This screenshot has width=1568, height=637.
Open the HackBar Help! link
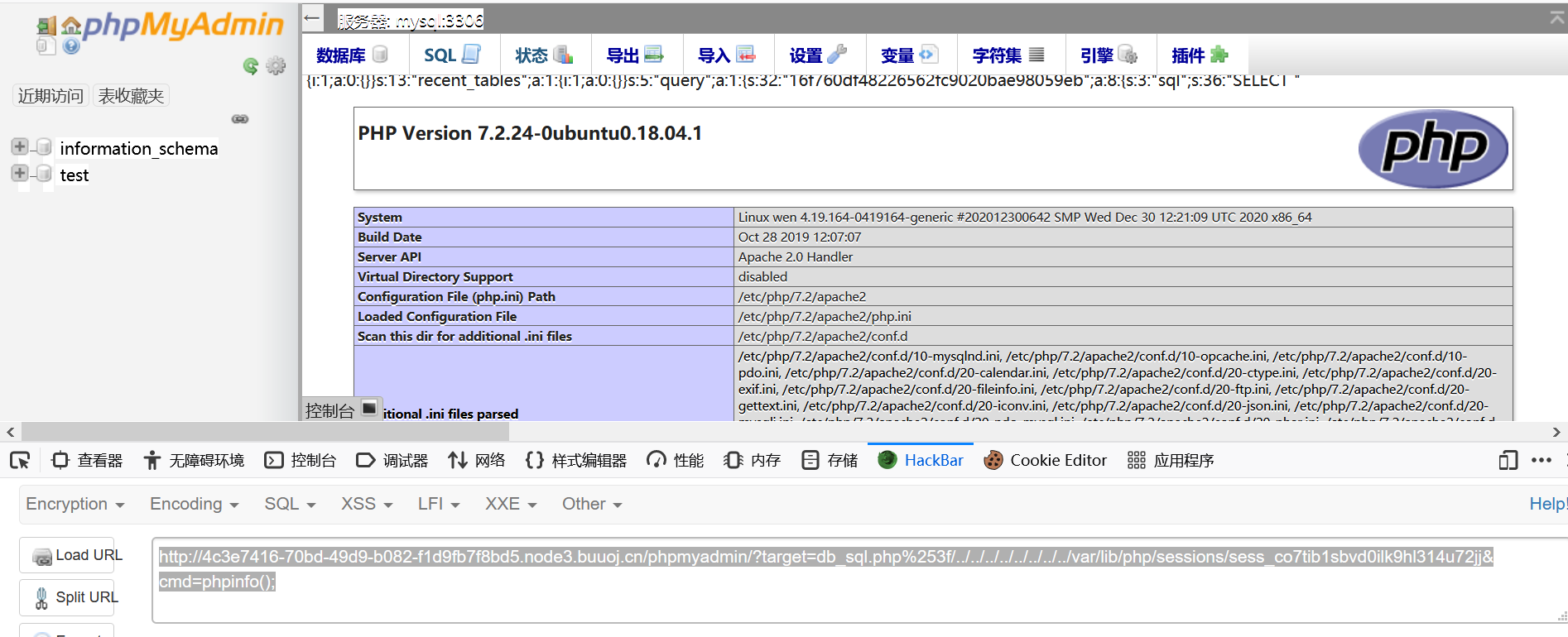(x=1547, y=504)
